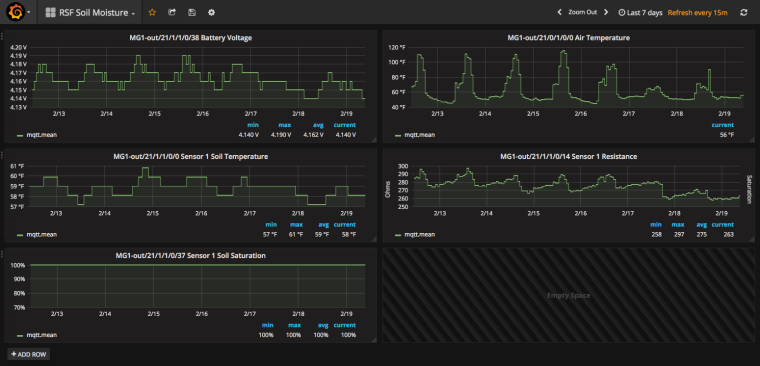Shift time range forward with right arrow
Image resolution: width=760 pixels, height=366 pixels.
coord(606,13)
